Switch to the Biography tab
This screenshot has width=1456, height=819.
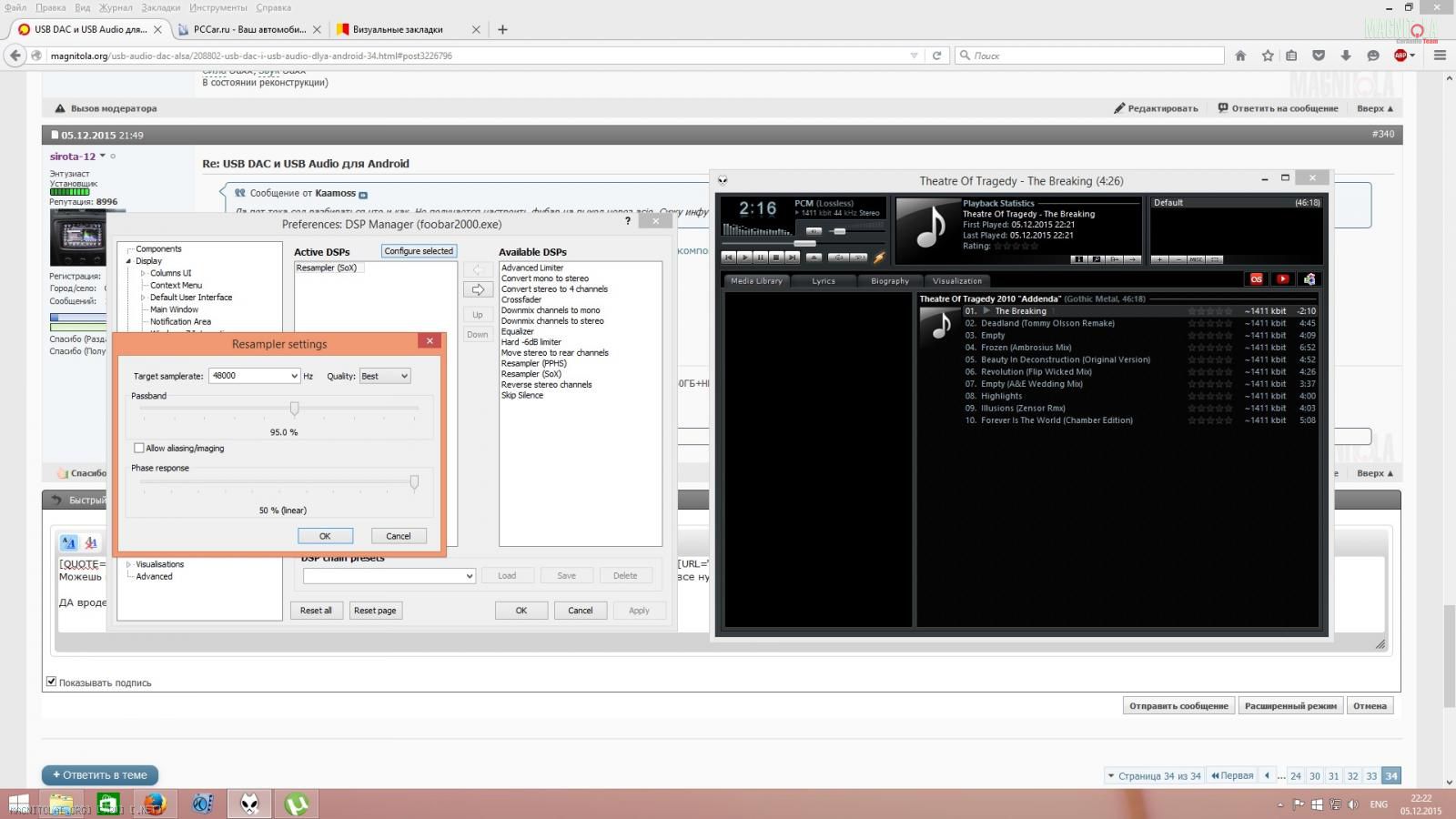click(x=890, y=281)
